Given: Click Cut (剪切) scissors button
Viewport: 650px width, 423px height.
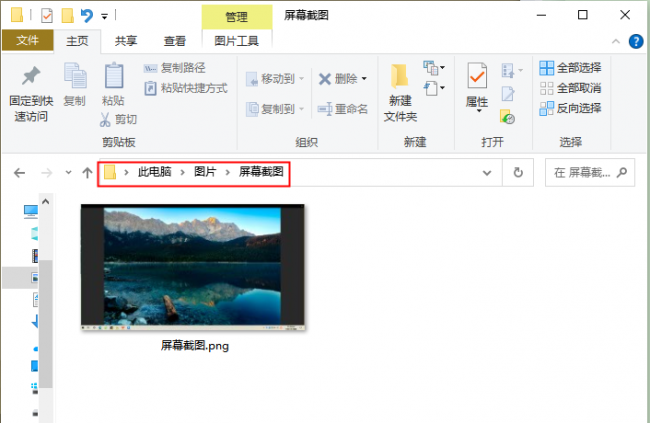Looking at the screenshot, I should 118,119.
